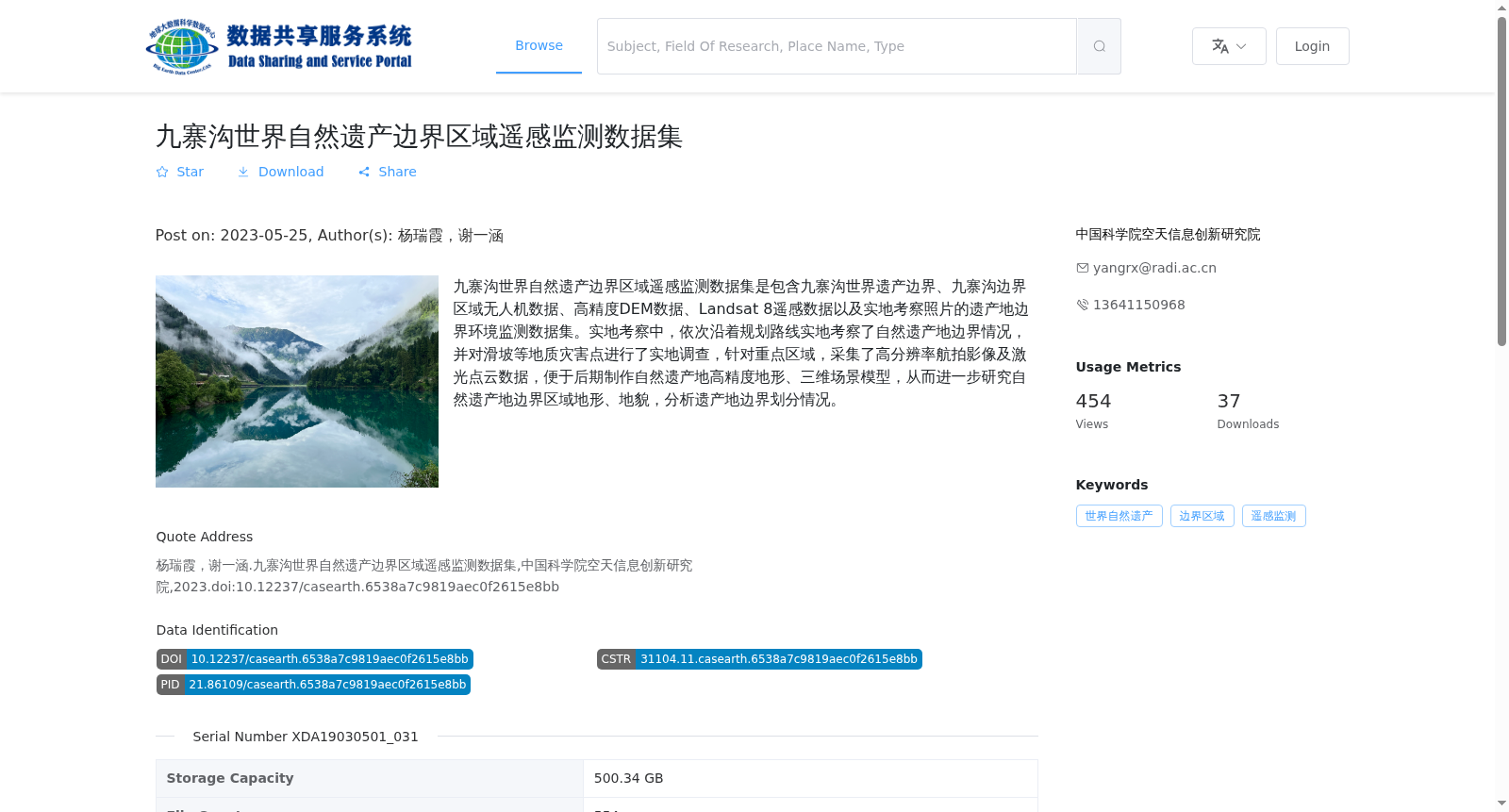Select the 世界自然遗产 keyword tag
Viewport: 1509px width, 812px height.
pos(1119,516)
